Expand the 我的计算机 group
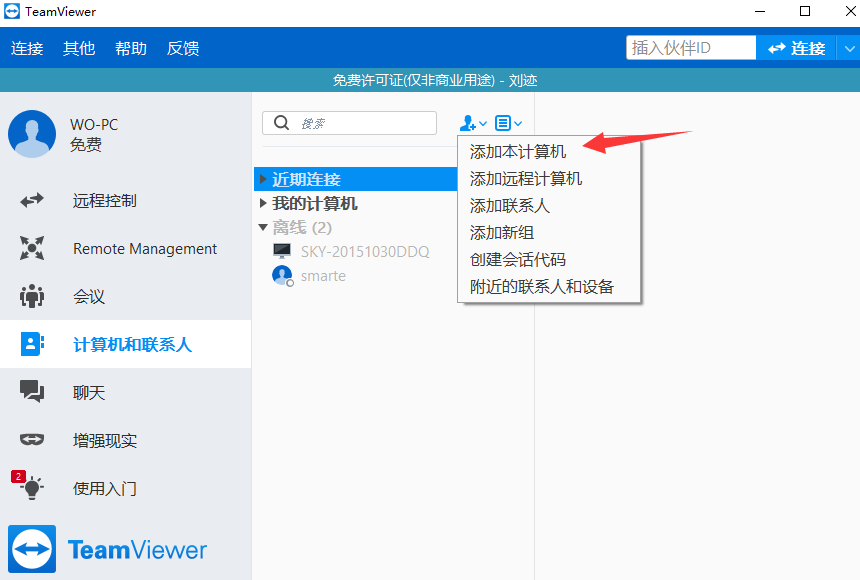Viewport: 860px width, 580px height. [x=262, y=204]
